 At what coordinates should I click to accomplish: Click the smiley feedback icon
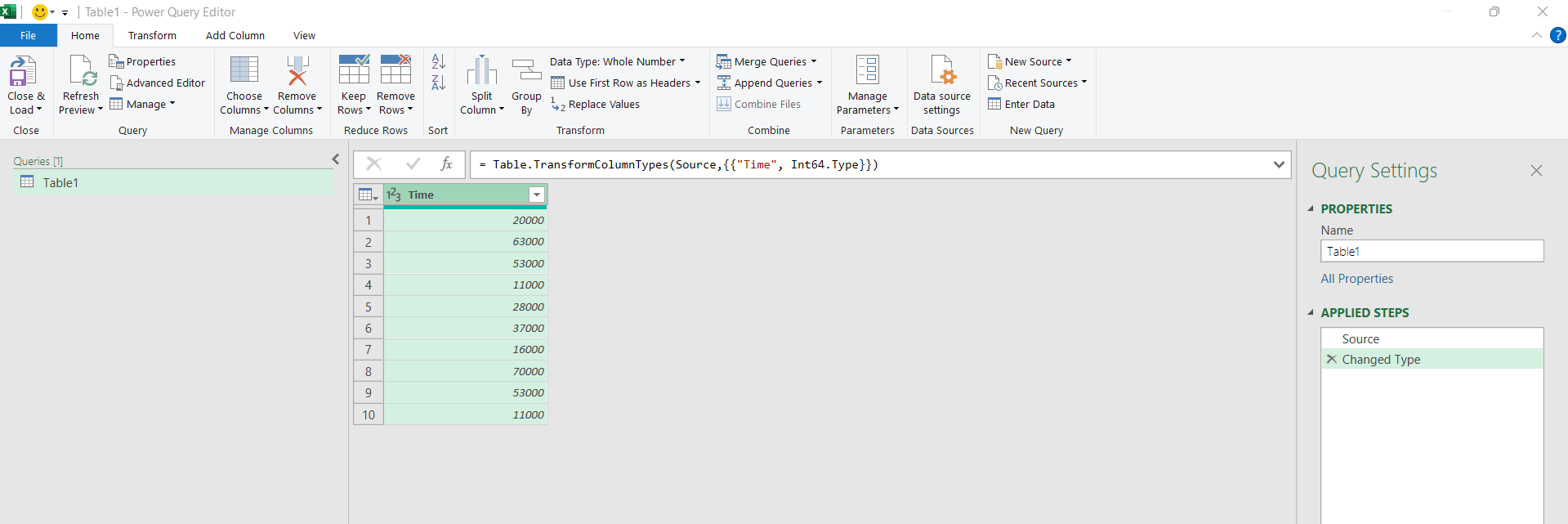(x=39, y=12)
